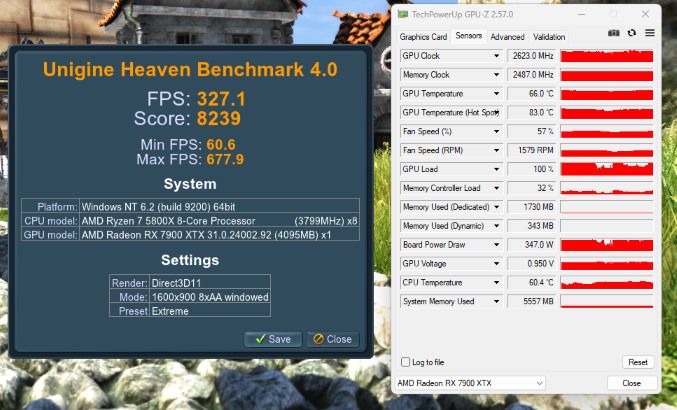
Task: Click the GPU-Z screenshot camera icon
Action: click(x=614, y=33)
